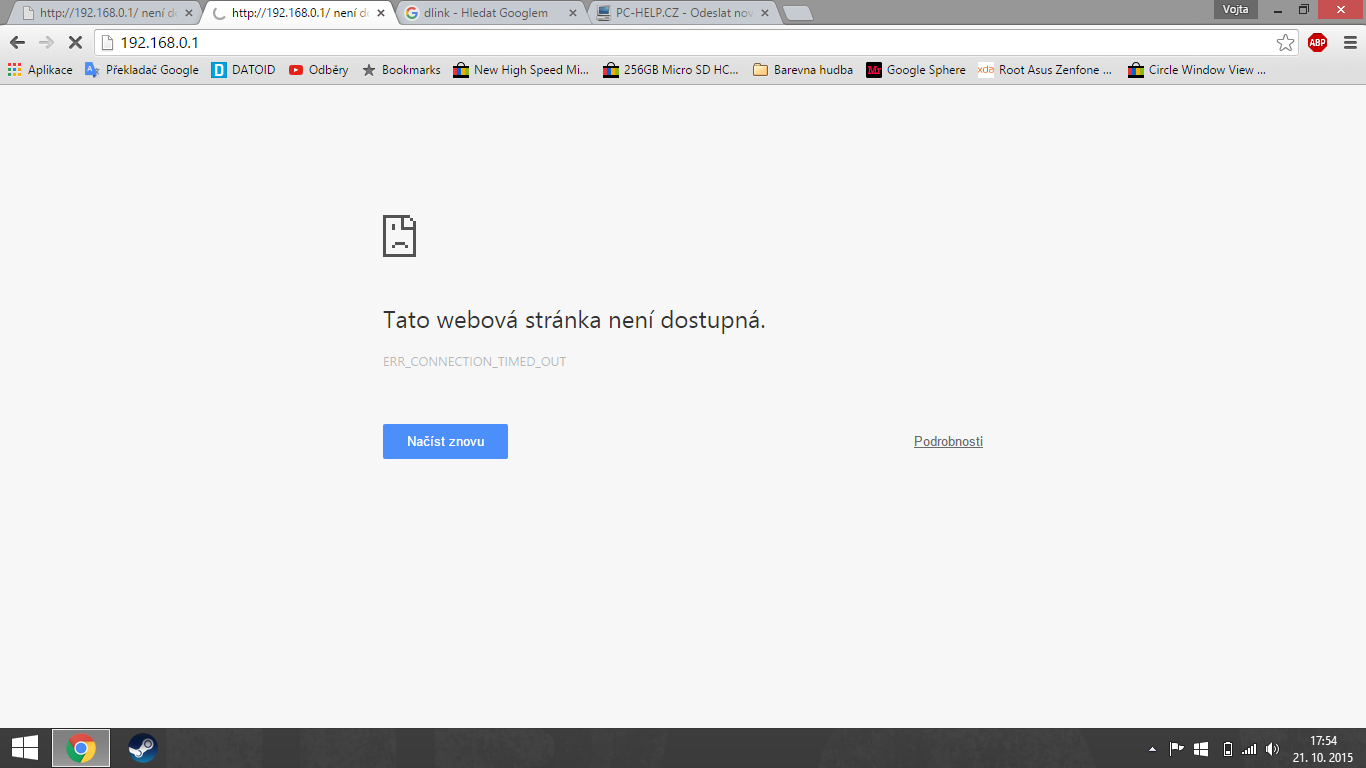Open the Odběry YouTube bookmark

318,70
